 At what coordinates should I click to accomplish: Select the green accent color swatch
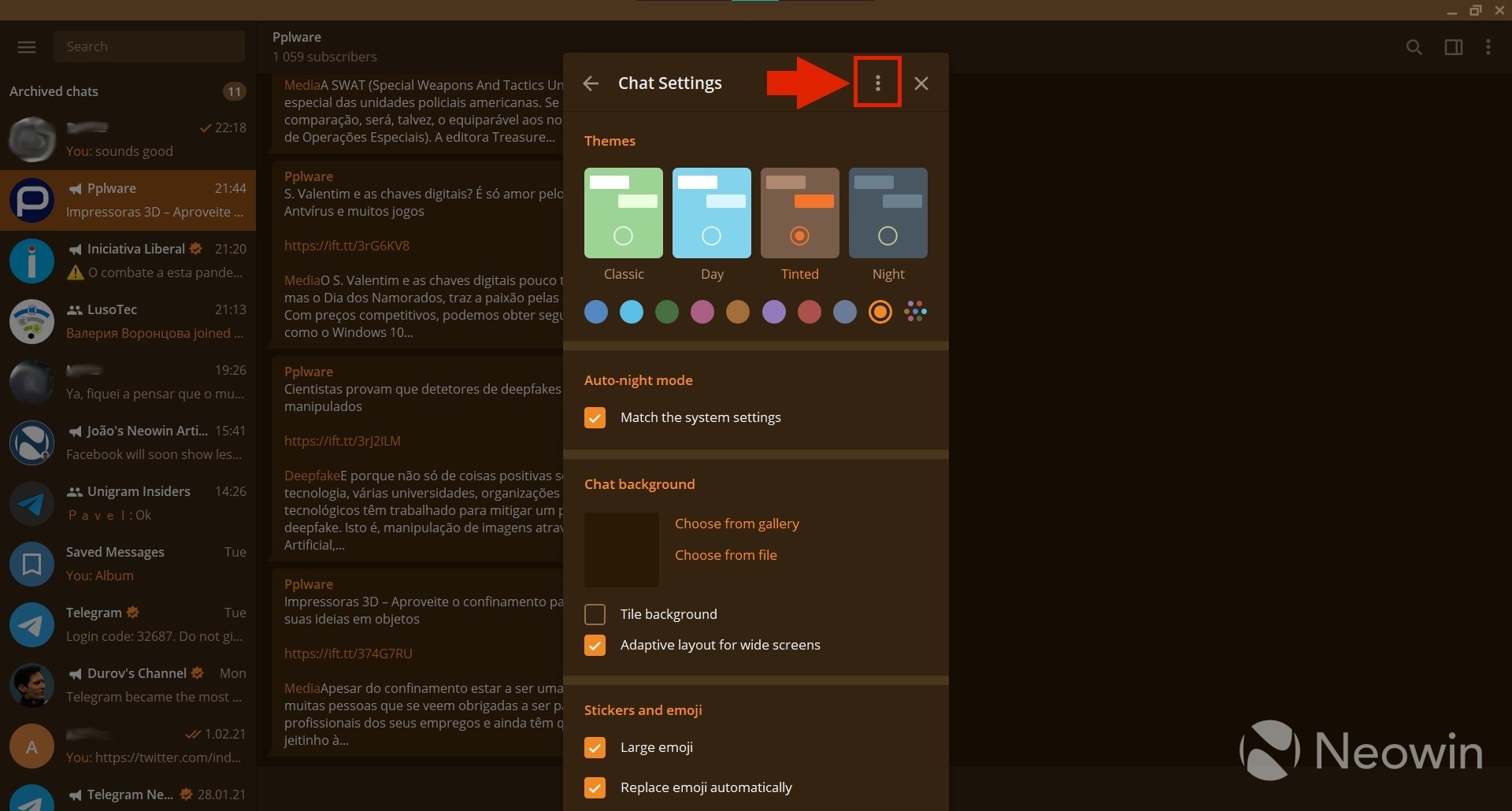[x=666, y=312]
